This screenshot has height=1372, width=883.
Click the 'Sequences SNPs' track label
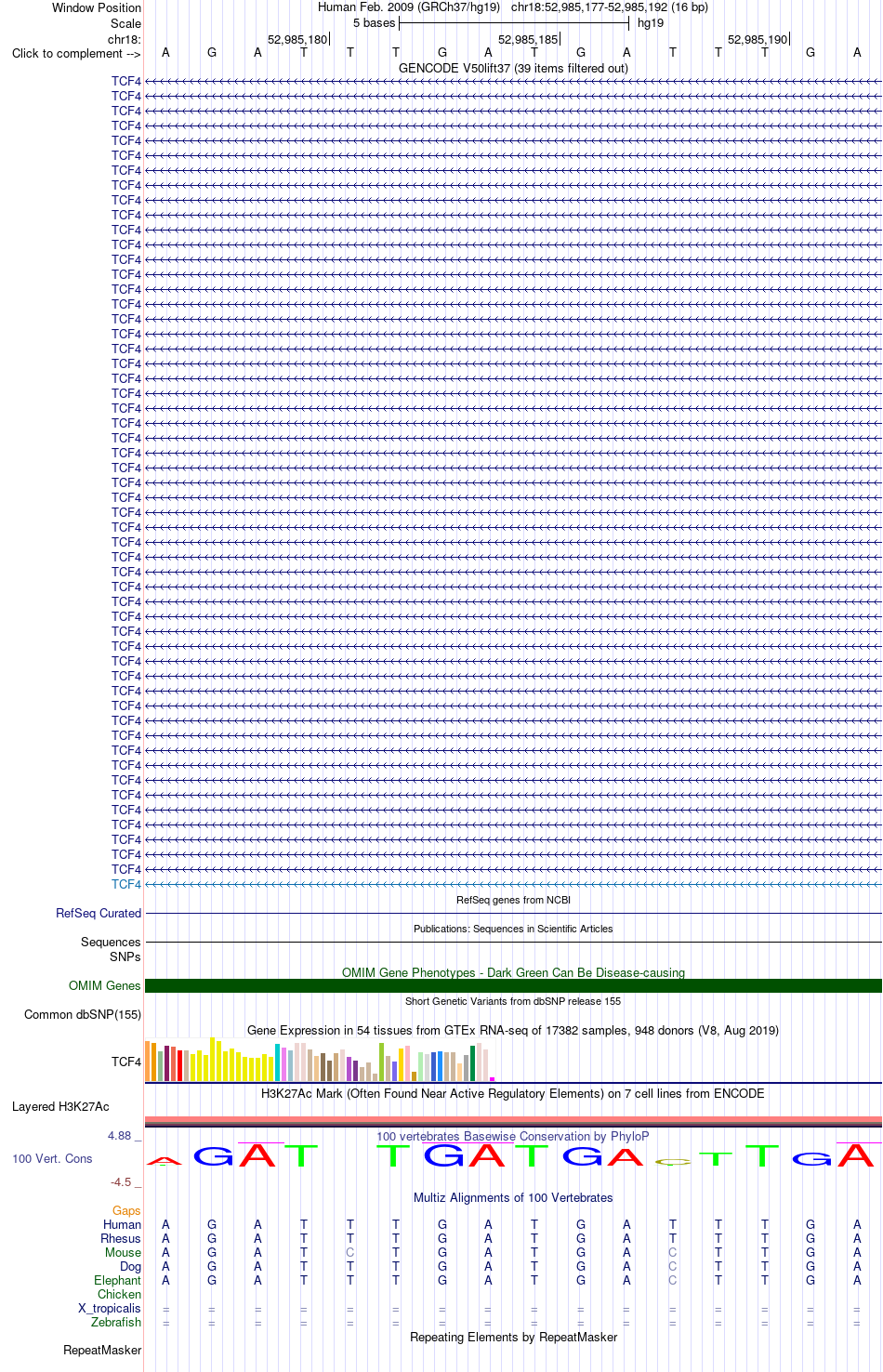(x=111, y=949)
